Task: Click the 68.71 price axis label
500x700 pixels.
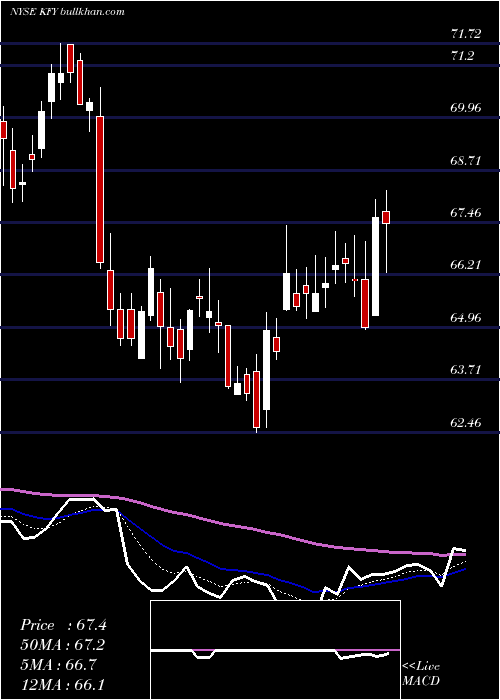Action: [x=466, y=160]
